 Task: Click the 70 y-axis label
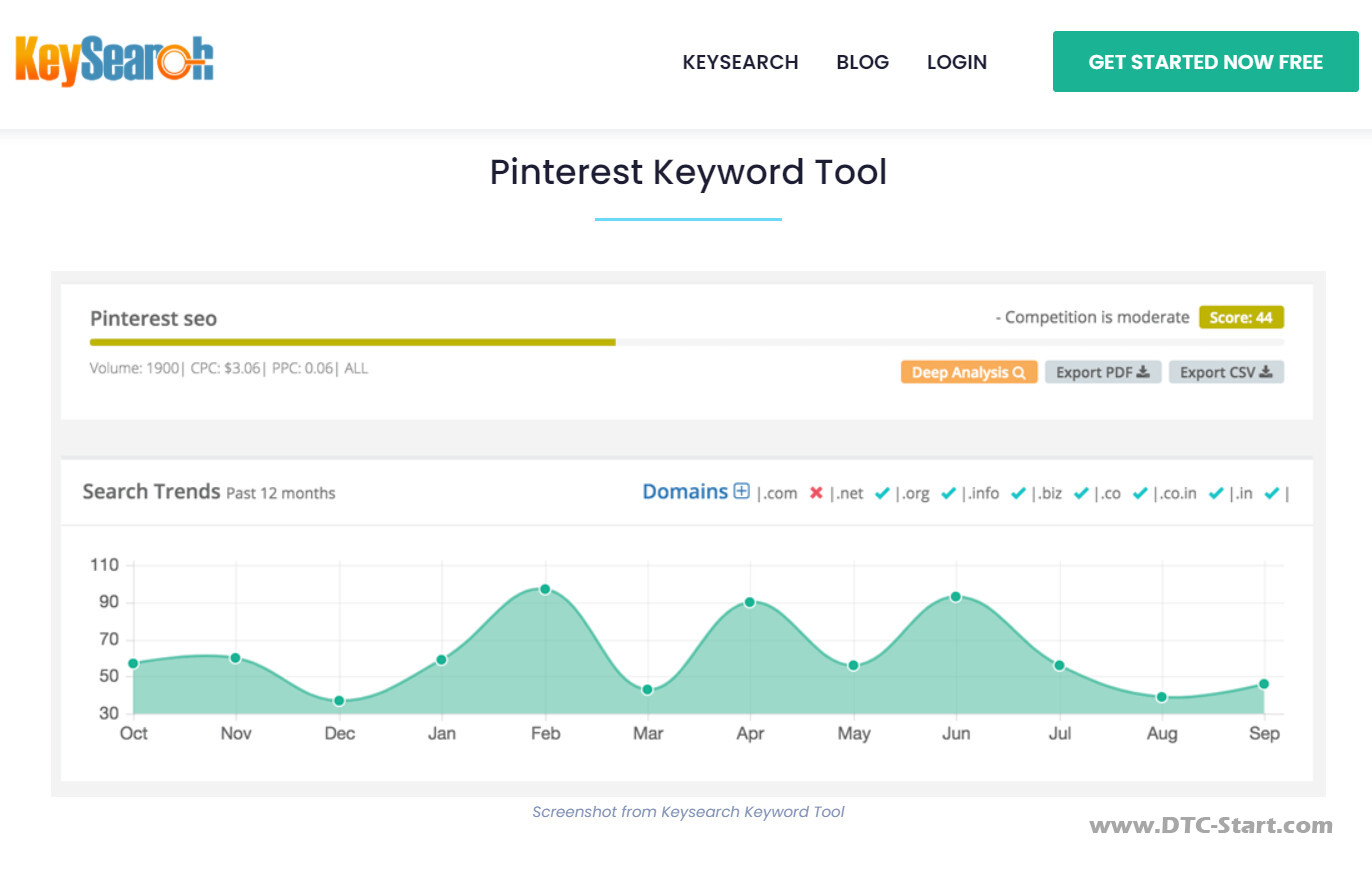pyautogui.click(x=108, y=639)
